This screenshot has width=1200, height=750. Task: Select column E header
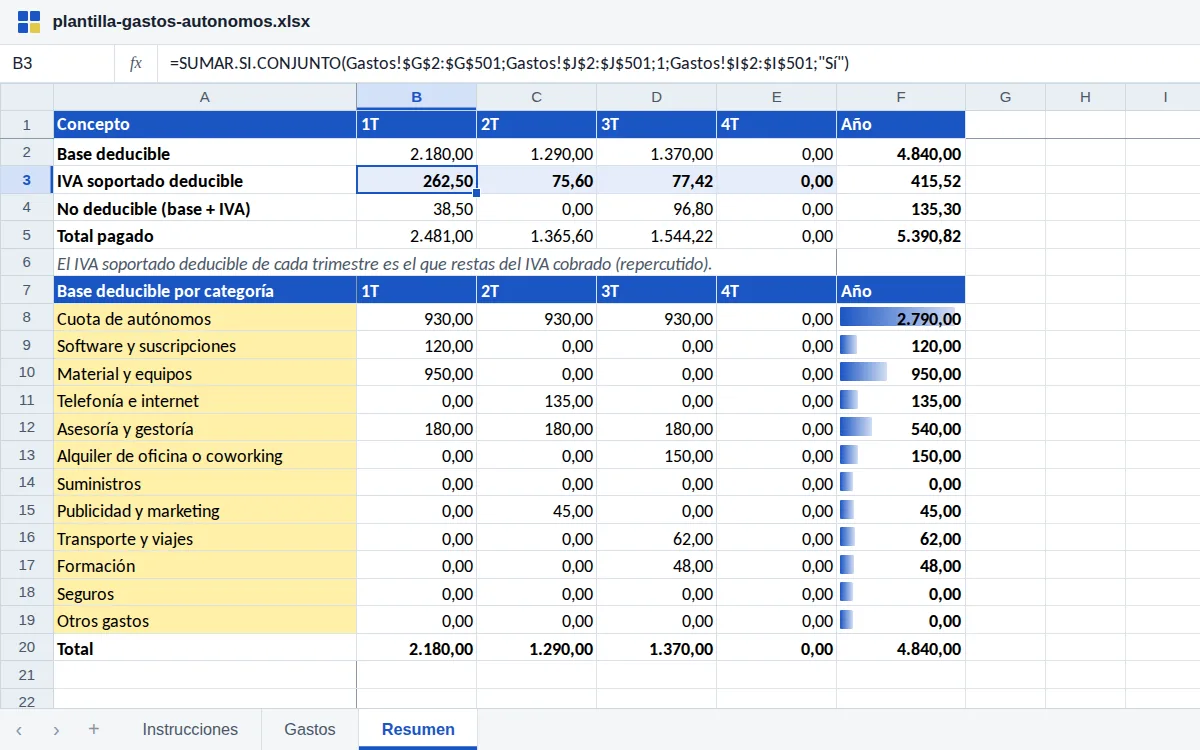(776, 97)
